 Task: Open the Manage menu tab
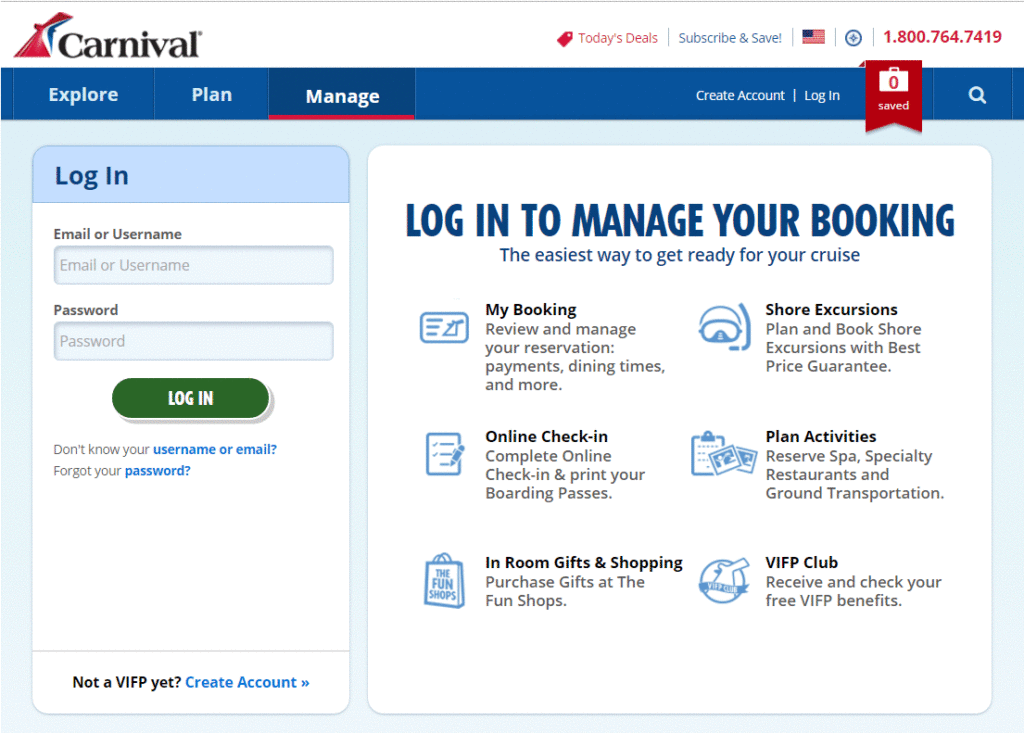point(342,95)
